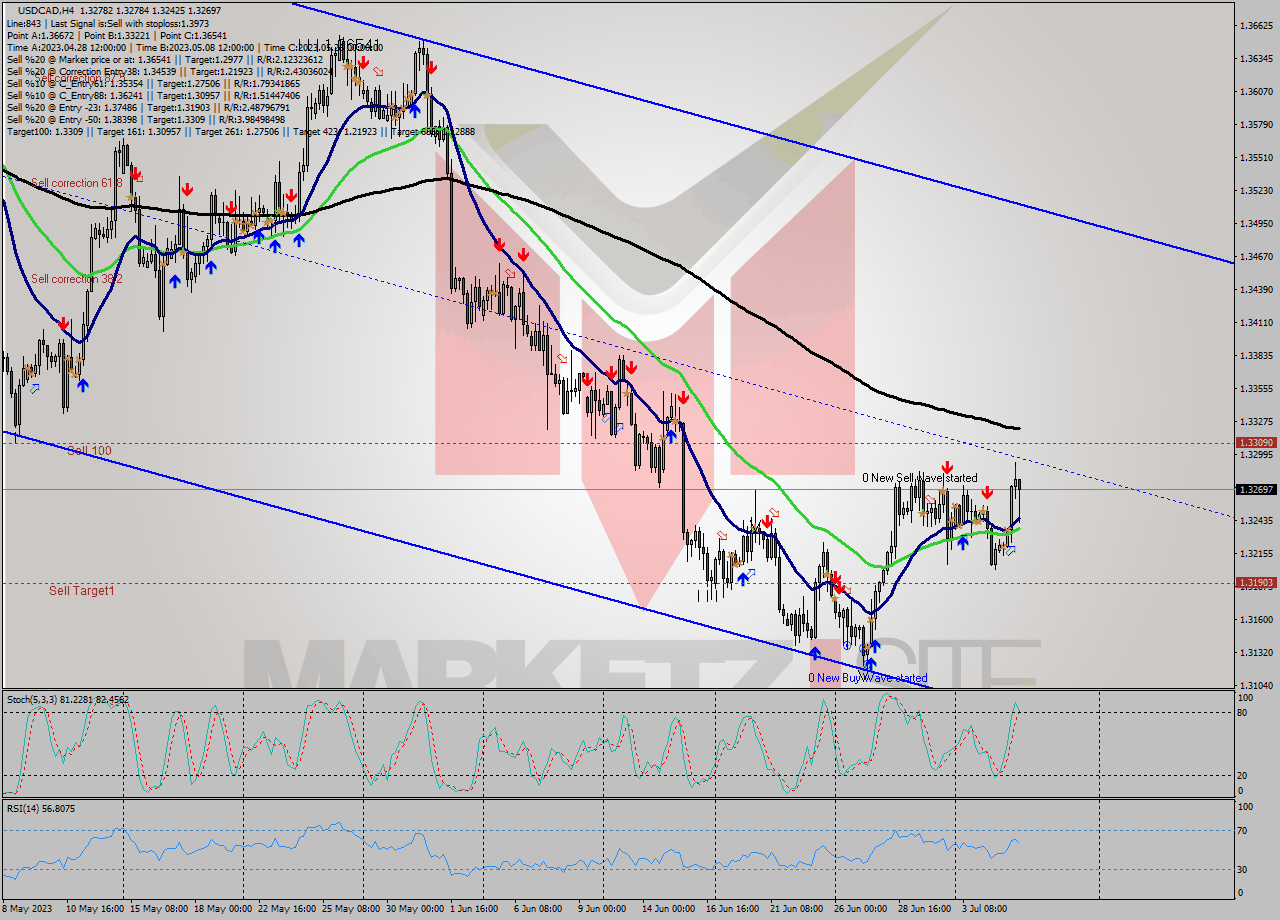Click the 1.34670 price axis value
This screenshot has height=920, width=1280.
[1255, 256]
